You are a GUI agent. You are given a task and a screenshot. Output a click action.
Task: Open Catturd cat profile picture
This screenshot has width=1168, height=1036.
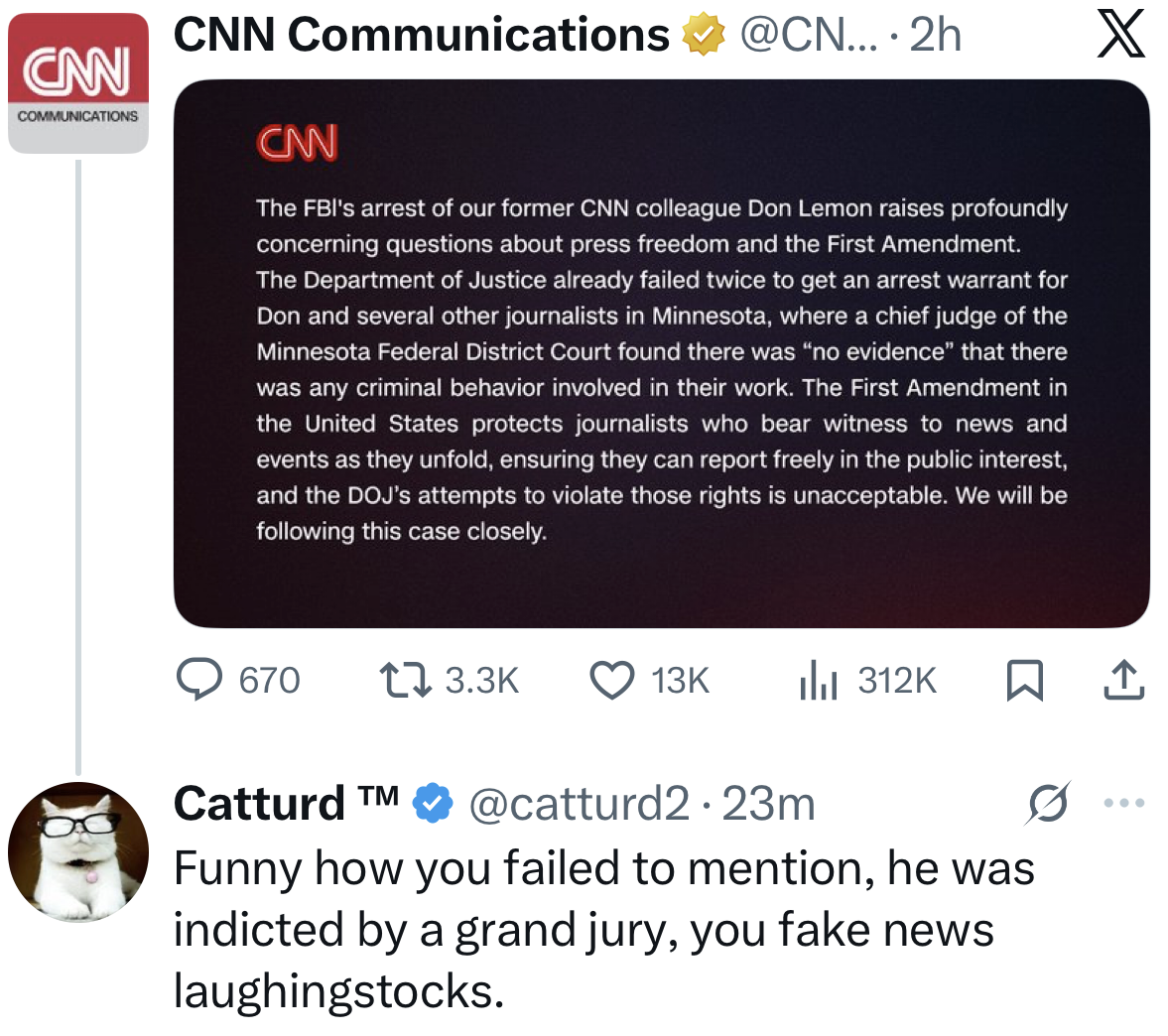pos(77,851)
